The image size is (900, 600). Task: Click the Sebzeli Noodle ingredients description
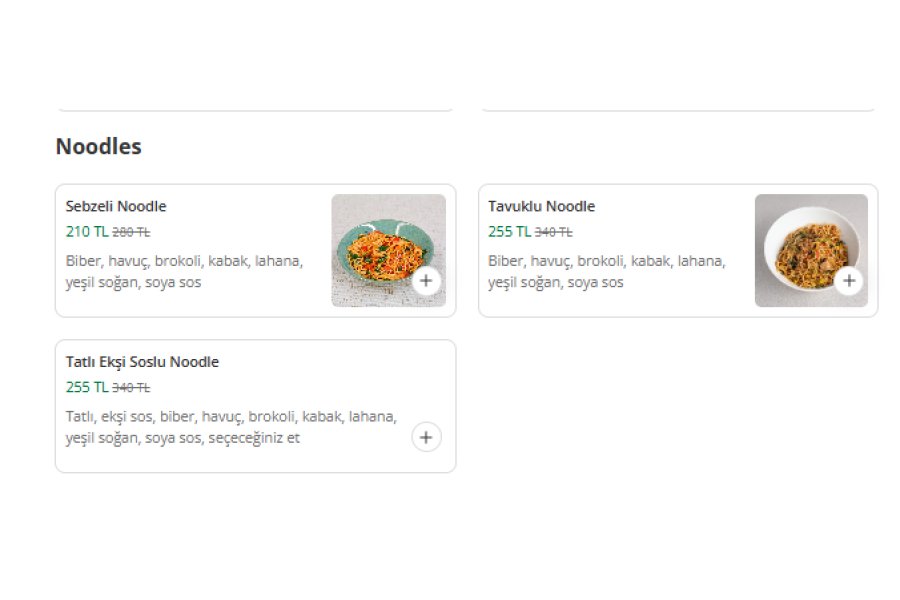(x=184, y=272)
